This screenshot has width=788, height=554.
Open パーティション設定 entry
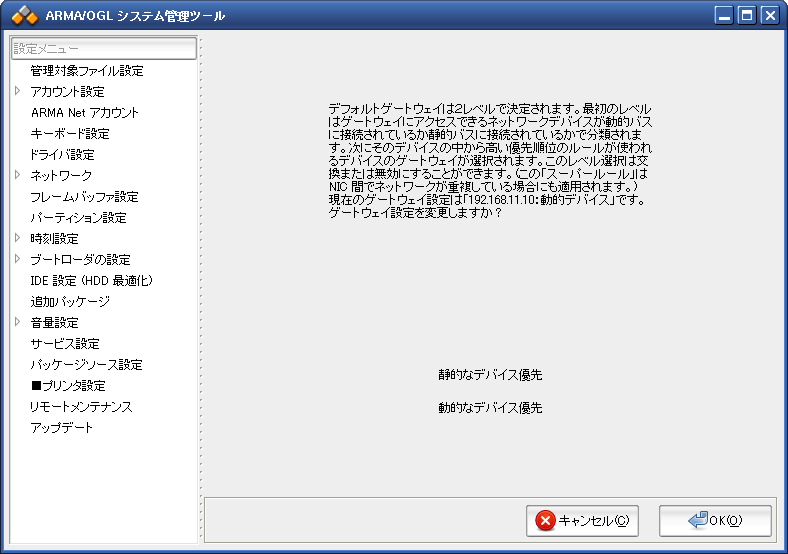[78, 218]
